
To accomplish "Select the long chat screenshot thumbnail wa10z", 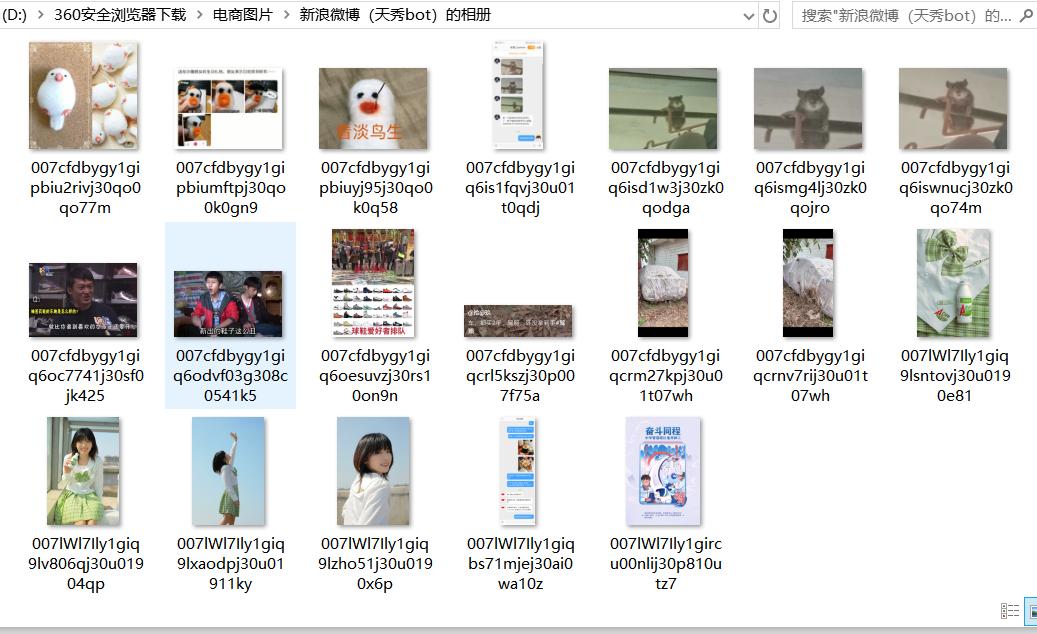I will (x=518, y=471).
